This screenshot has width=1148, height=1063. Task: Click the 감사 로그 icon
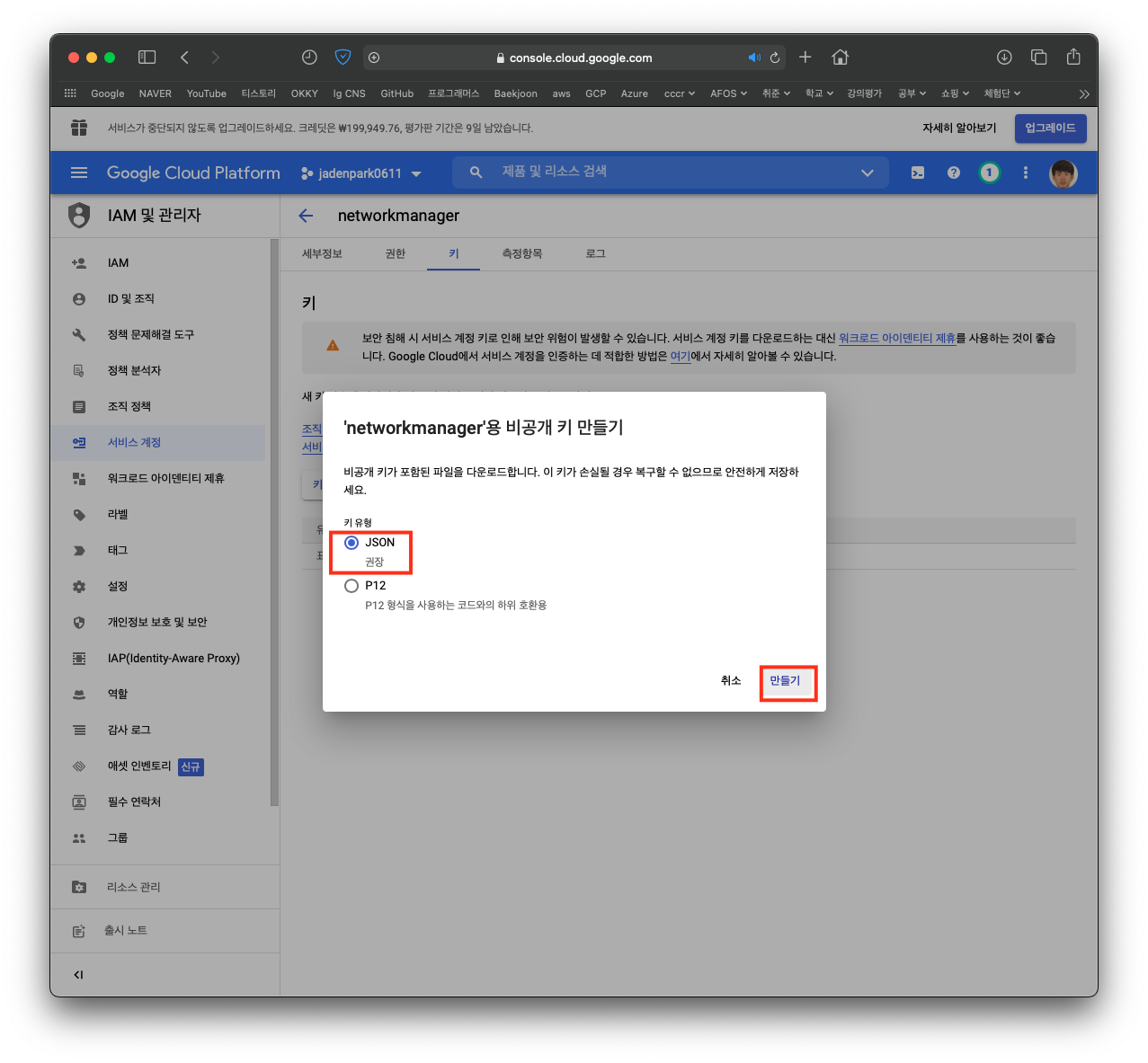(79, 731)
